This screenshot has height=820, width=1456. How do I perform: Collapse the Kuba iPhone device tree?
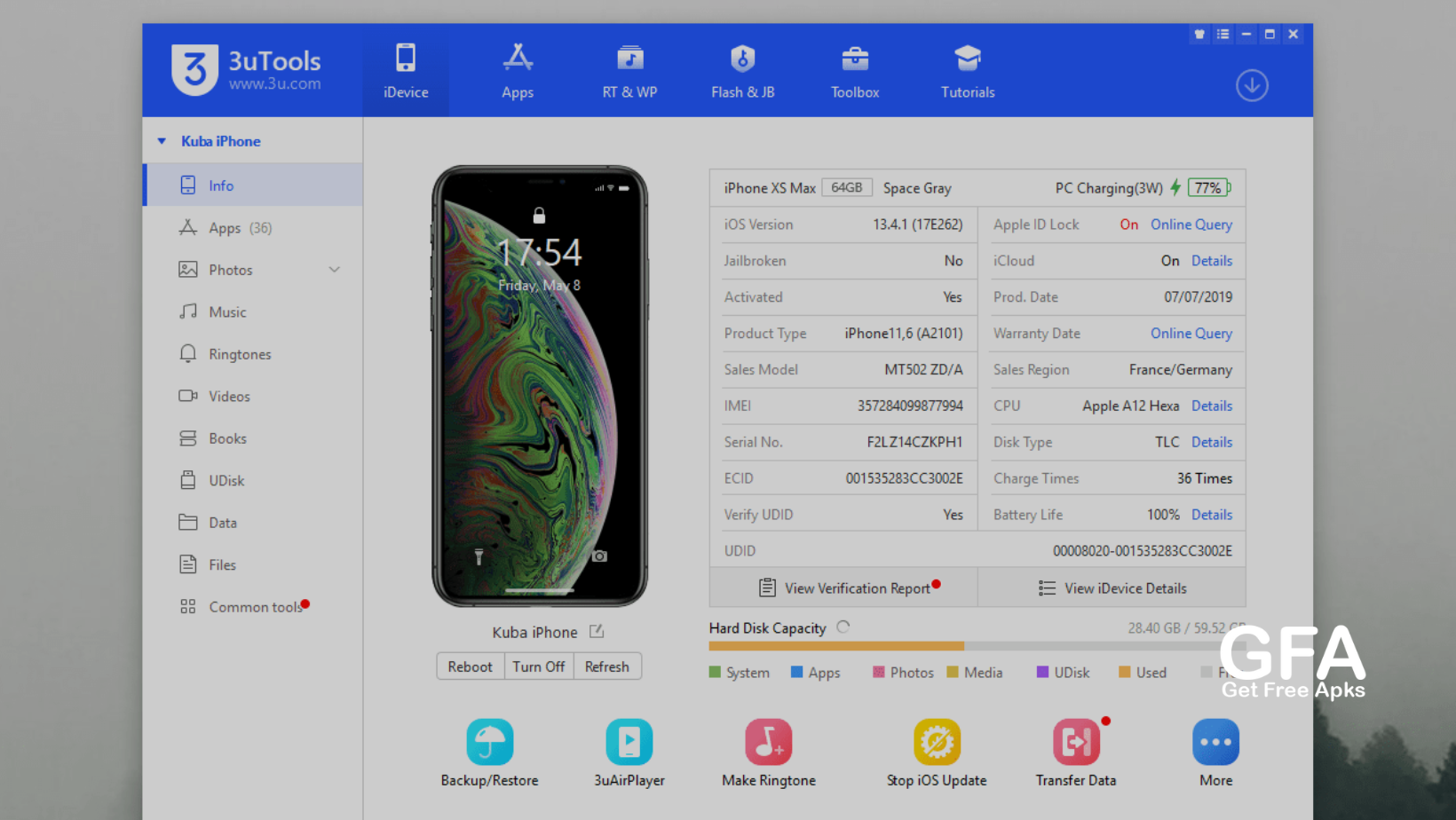162,141
